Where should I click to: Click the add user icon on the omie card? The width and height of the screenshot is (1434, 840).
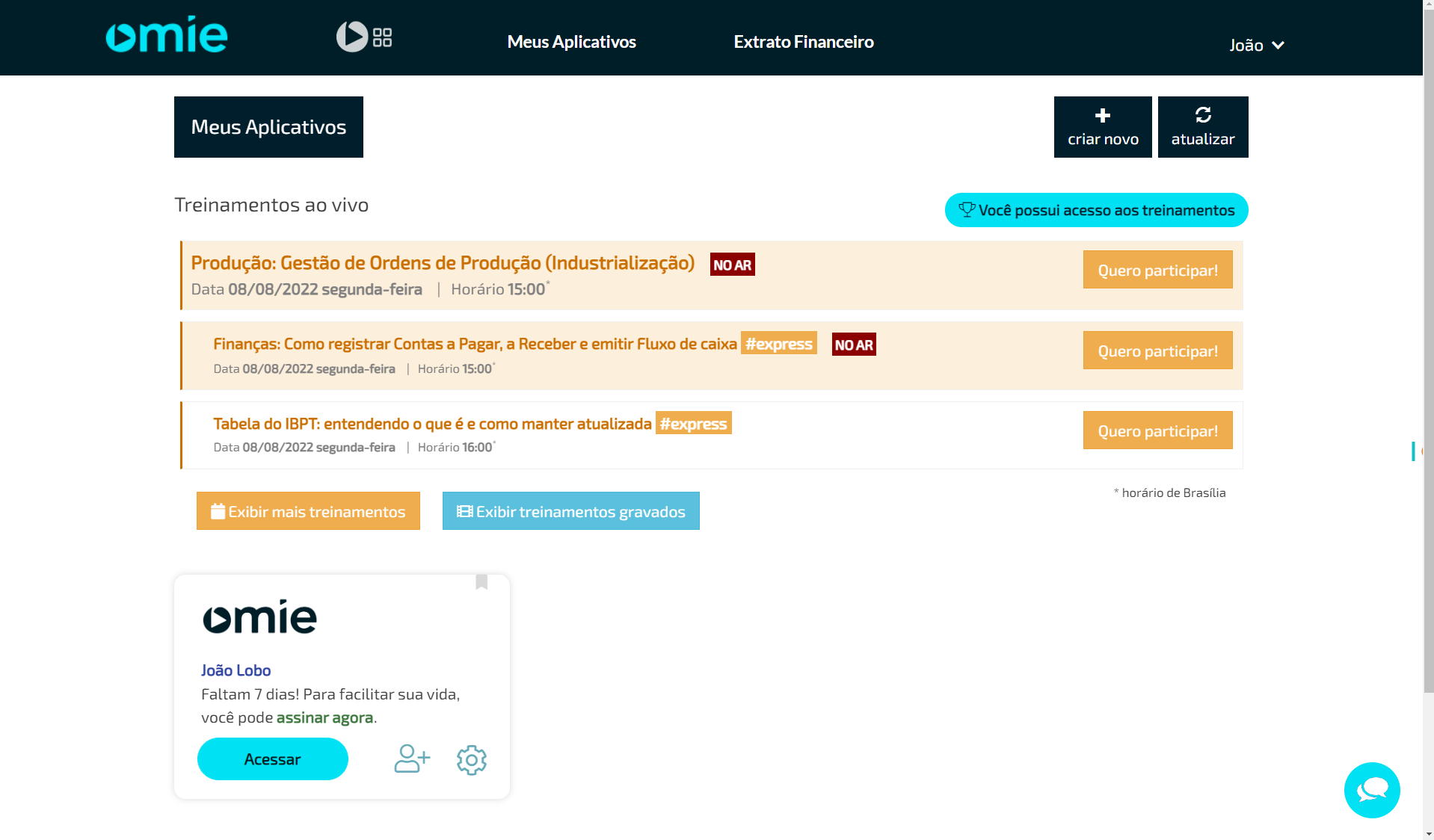point(411,759)
